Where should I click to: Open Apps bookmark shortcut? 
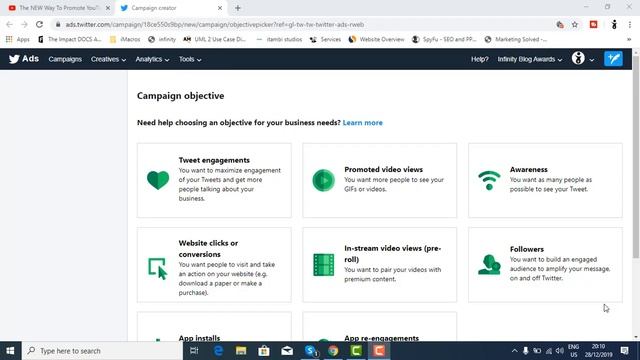coord(18,39)
